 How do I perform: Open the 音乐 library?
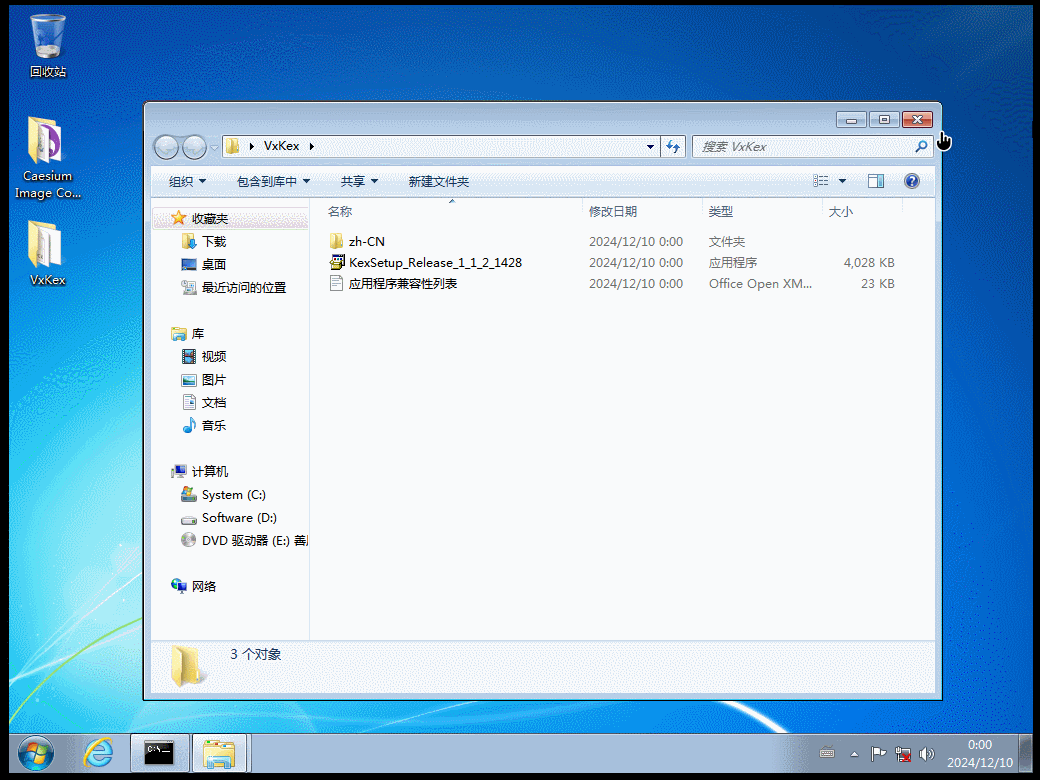tap(214, 425)
